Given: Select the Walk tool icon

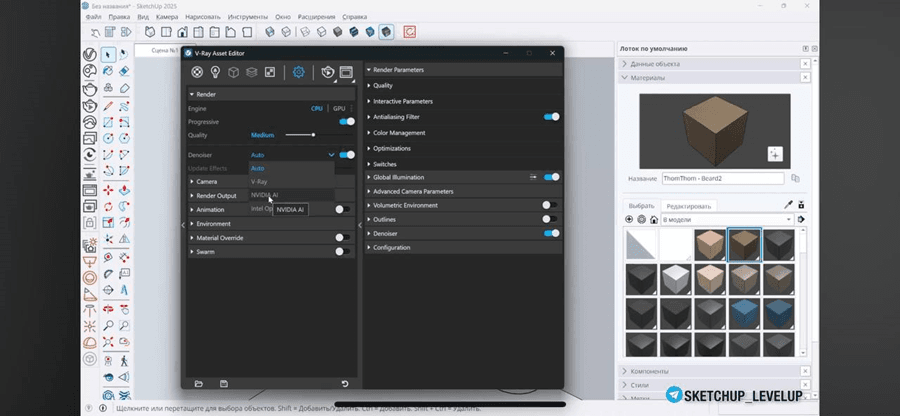Looking at the screenshot, I should (124, 360).
